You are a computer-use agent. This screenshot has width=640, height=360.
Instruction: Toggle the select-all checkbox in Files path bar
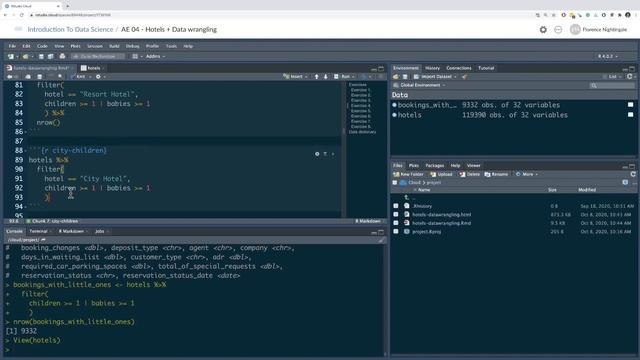click(x=395, y=182)
